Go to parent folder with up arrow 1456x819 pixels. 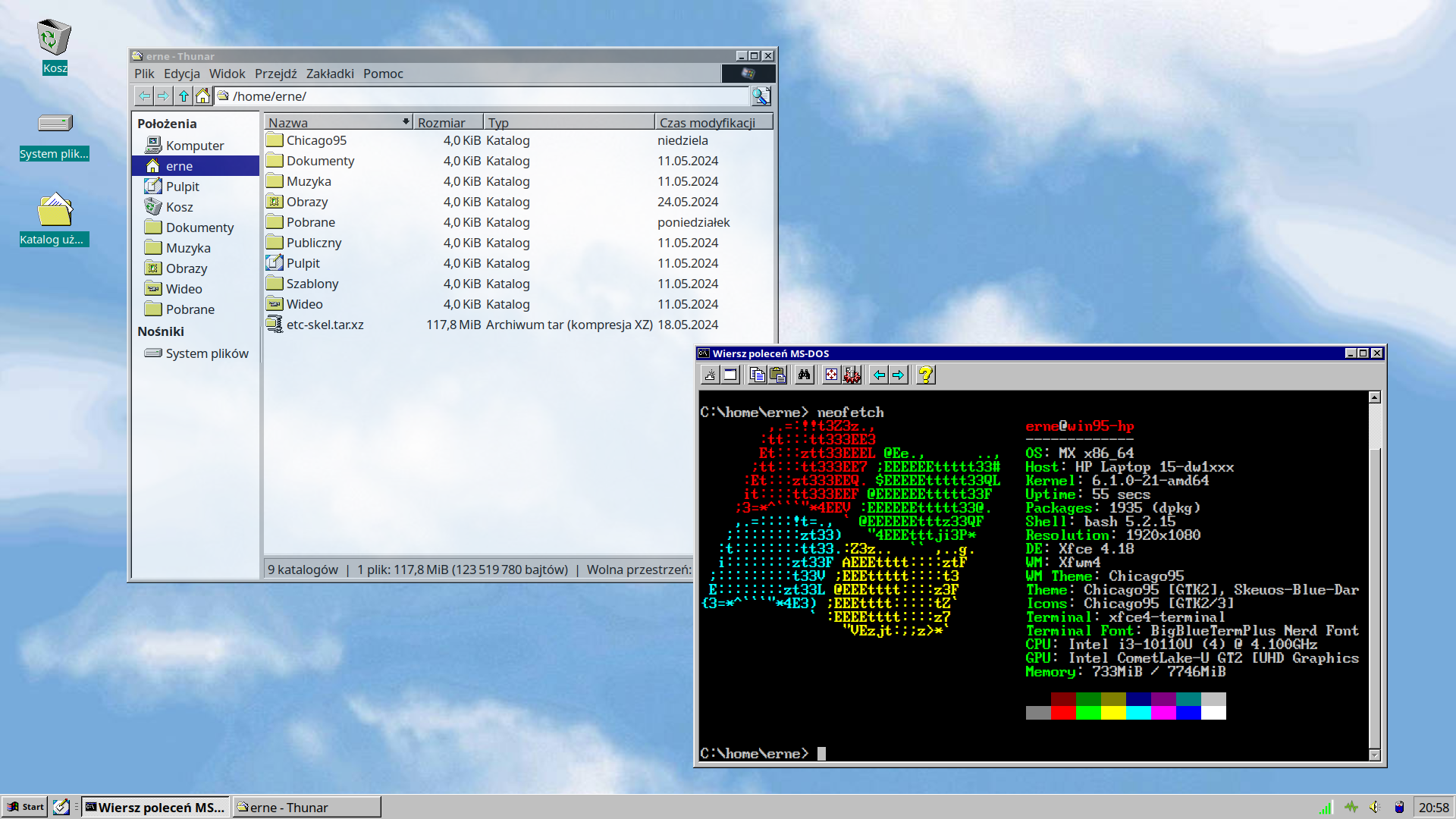pyautogui.click(x=183, y=96)
